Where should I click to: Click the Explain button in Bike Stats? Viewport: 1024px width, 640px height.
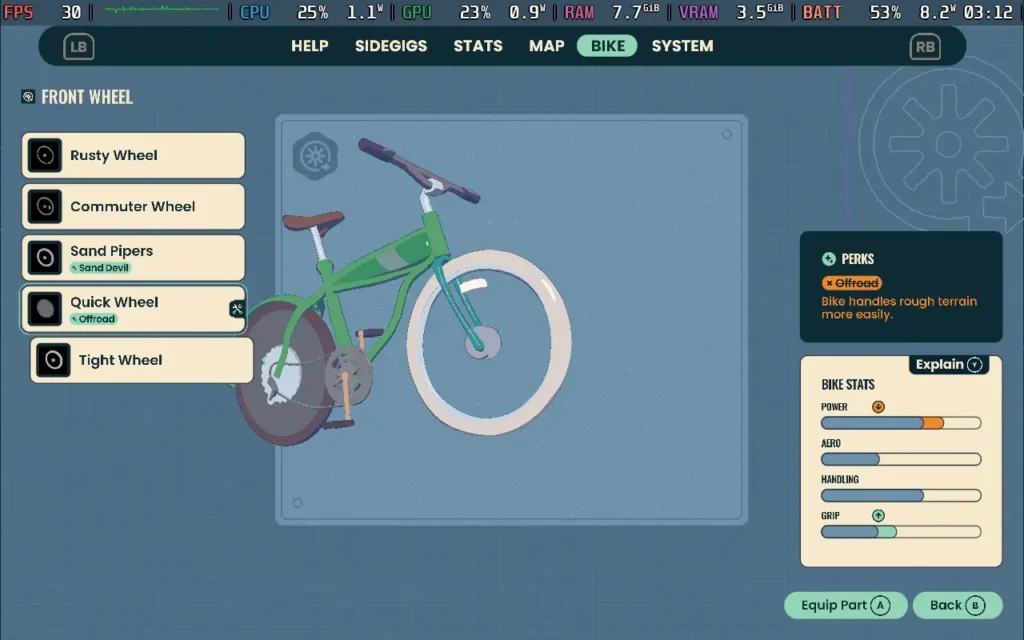[x=948, y=364]
